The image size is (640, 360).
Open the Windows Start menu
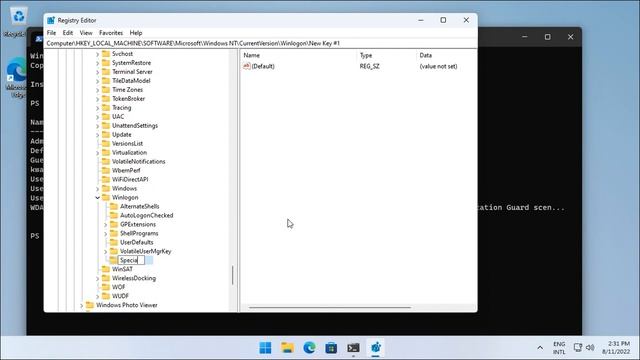[265, 348]
